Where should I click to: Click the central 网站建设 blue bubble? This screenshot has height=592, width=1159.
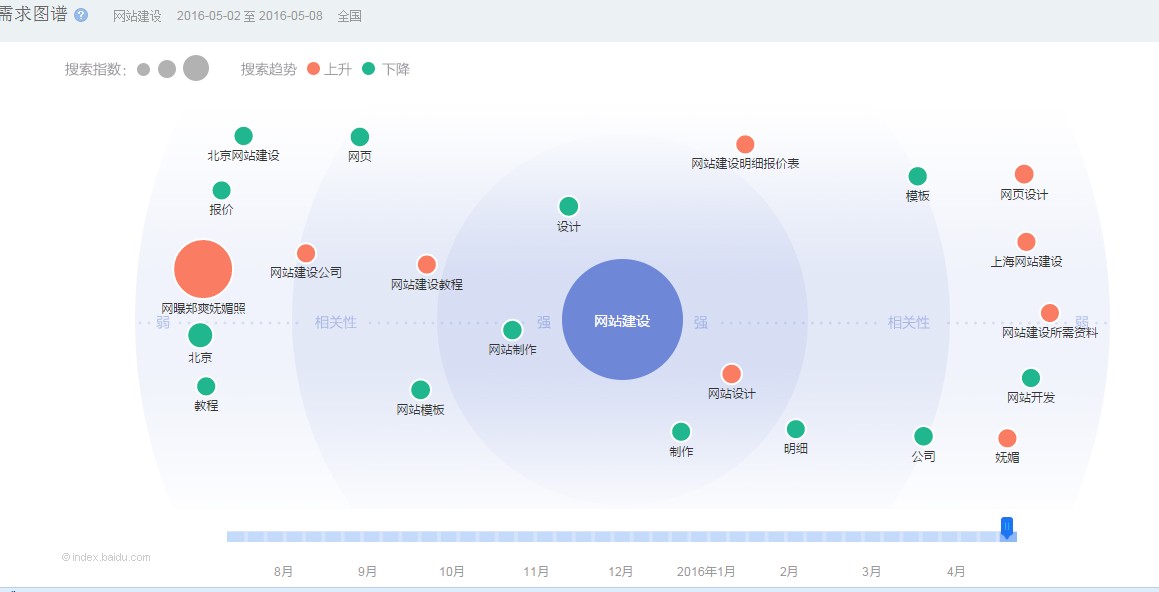pos(622,320)
